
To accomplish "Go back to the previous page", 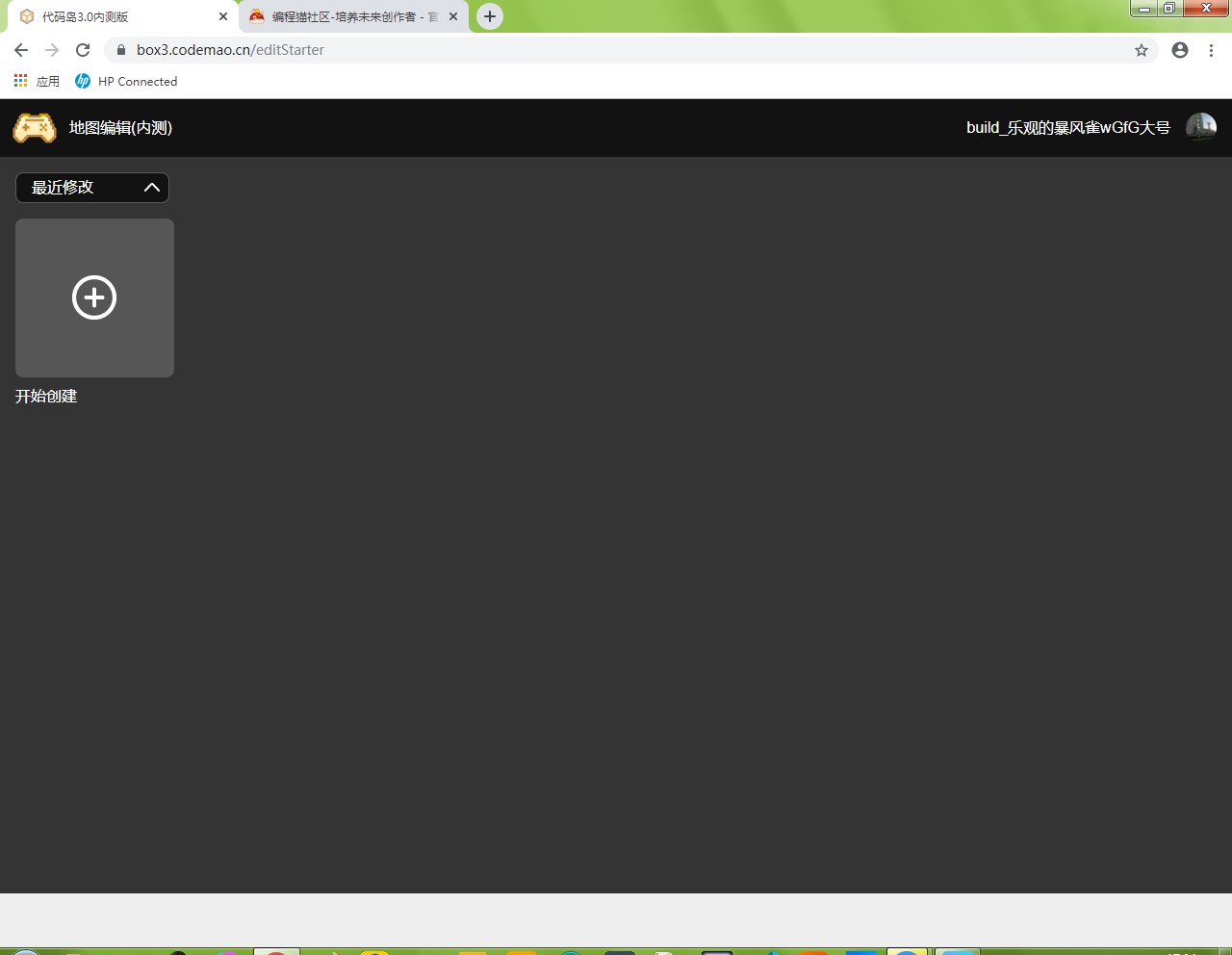I will click(21, 50).
